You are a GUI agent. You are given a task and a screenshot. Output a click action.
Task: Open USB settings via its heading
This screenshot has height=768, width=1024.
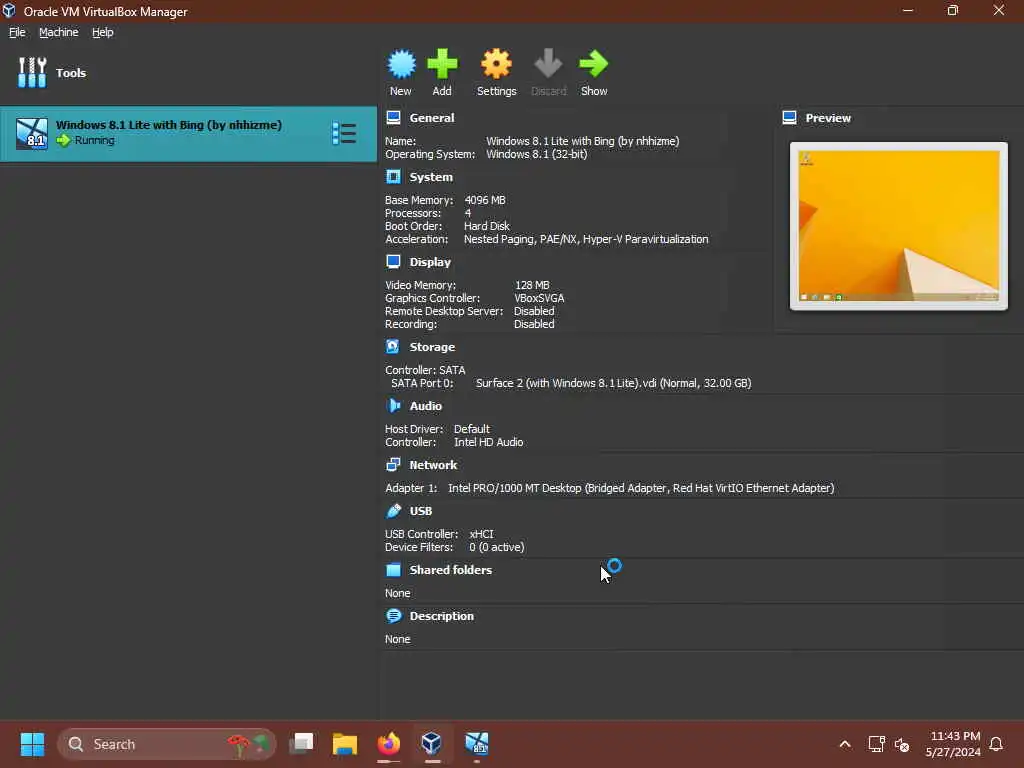421,511
